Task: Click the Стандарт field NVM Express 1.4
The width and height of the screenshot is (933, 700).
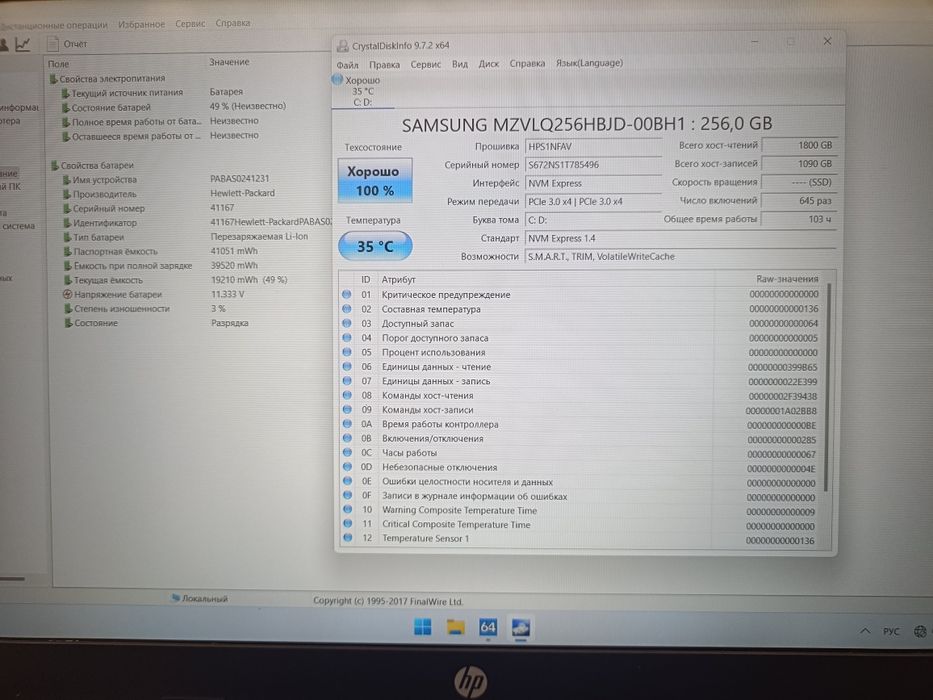Action: tap(680, 239)
